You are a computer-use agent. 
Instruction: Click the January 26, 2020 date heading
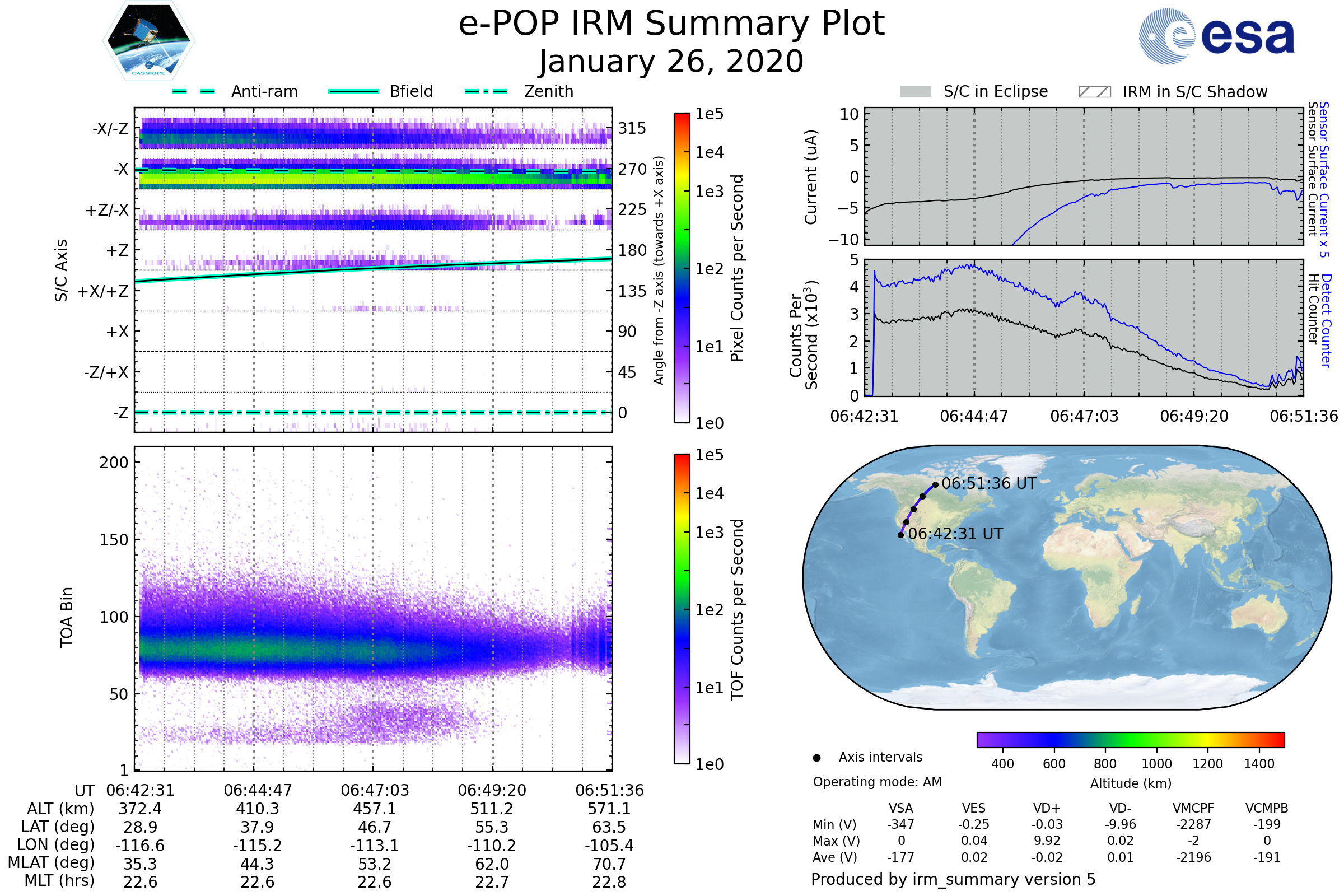pos(671,62)
